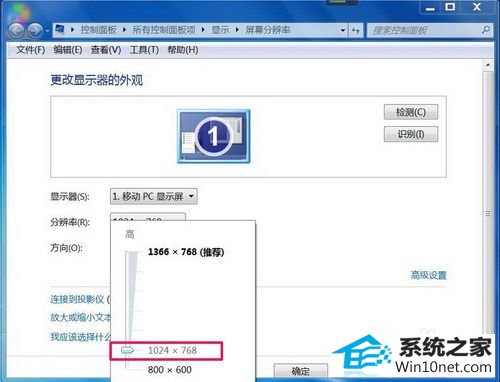Expand the arrow after 所有控制面板项 breadcrumb
The image size is (500, 382).
203,30
